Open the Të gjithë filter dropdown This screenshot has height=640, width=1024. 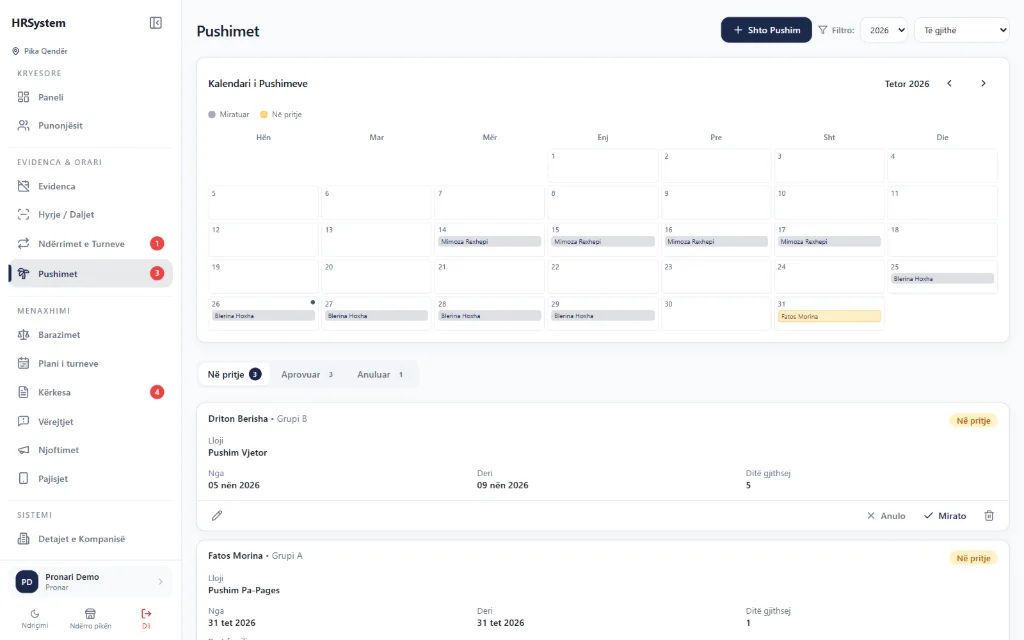pyautogui.click(x=961, y=30)
